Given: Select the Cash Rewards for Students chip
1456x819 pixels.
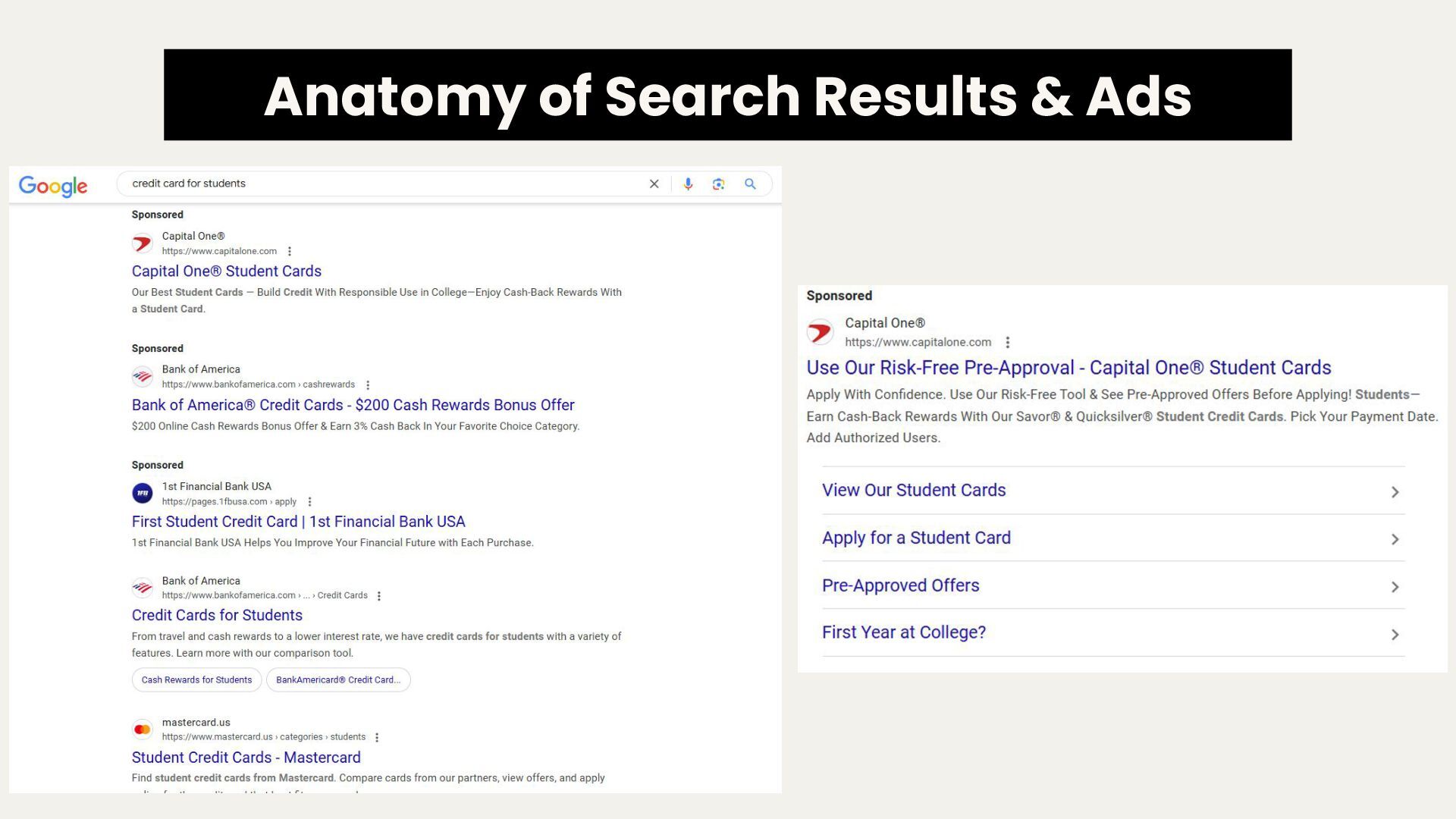Looking at the screenshot, I should click(196, 680).
